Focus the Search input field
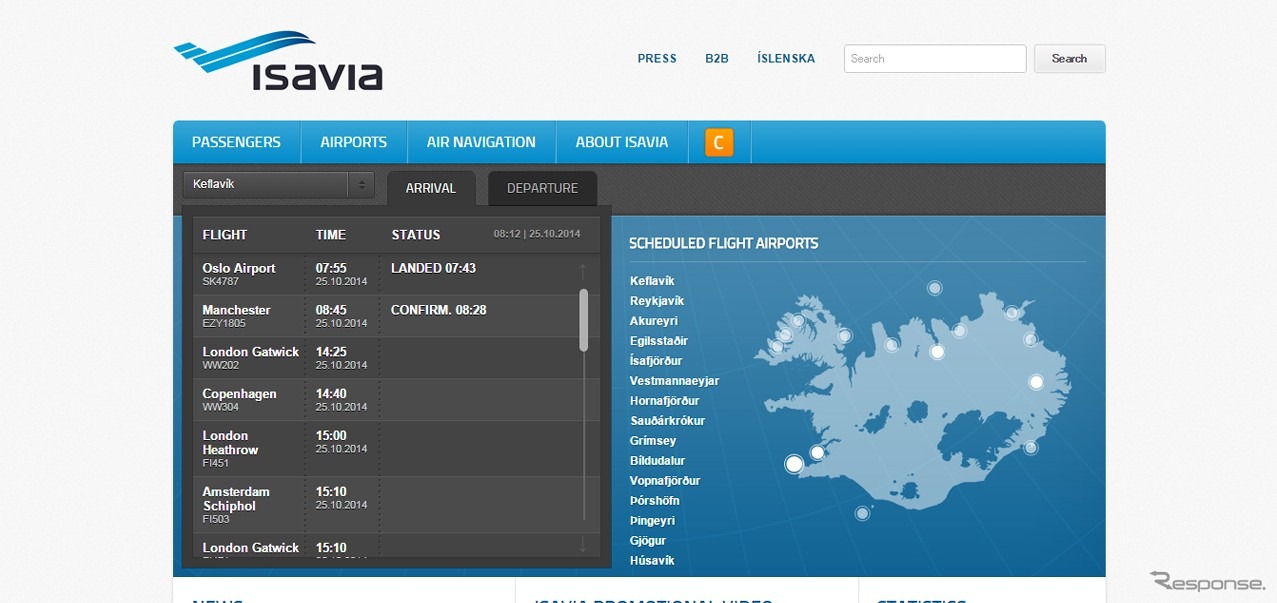 935,59
